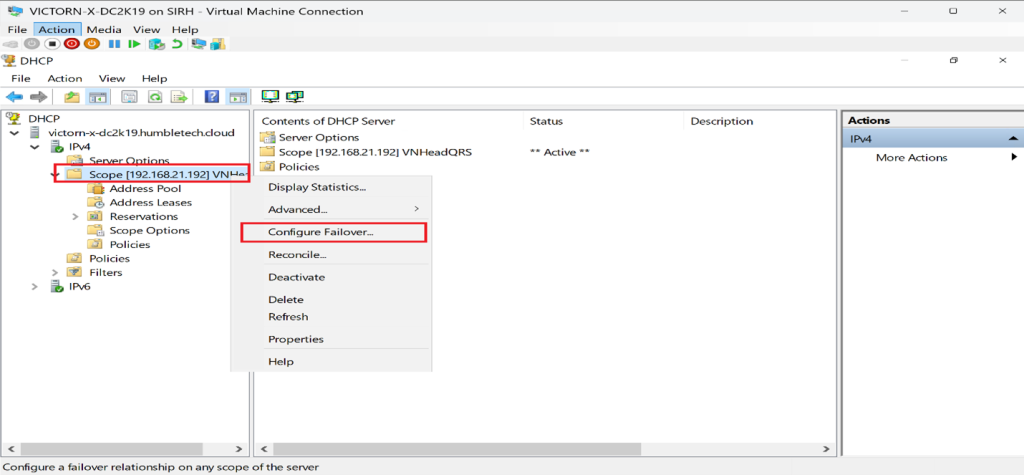Click the green Start/Resume VM icon

click(134, 44)
